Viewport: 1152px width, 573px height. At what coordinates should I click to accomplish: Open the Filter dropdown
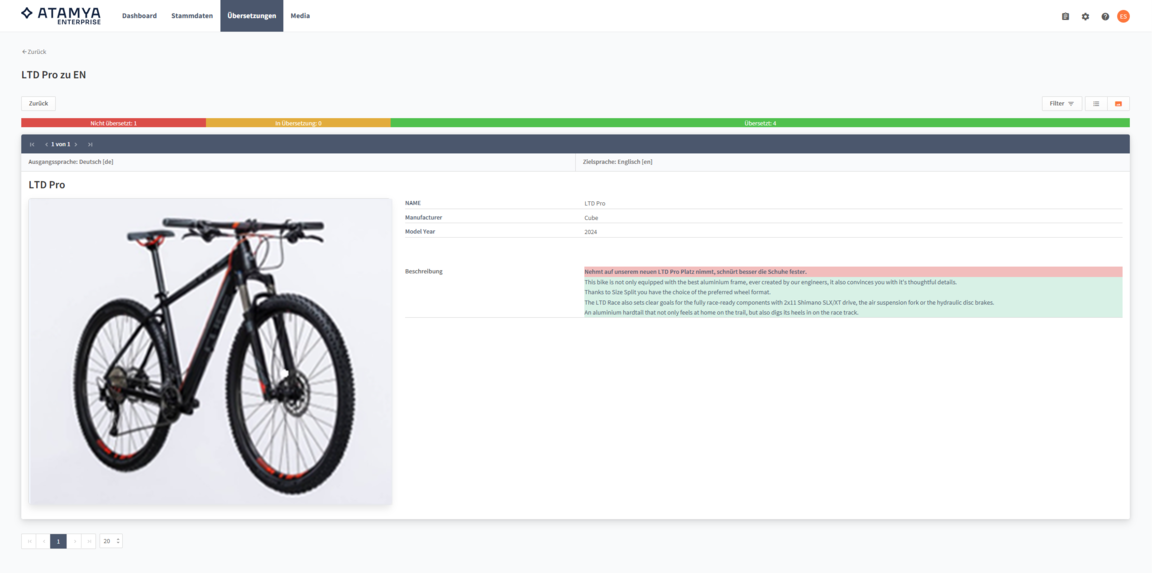(1062, 104)
